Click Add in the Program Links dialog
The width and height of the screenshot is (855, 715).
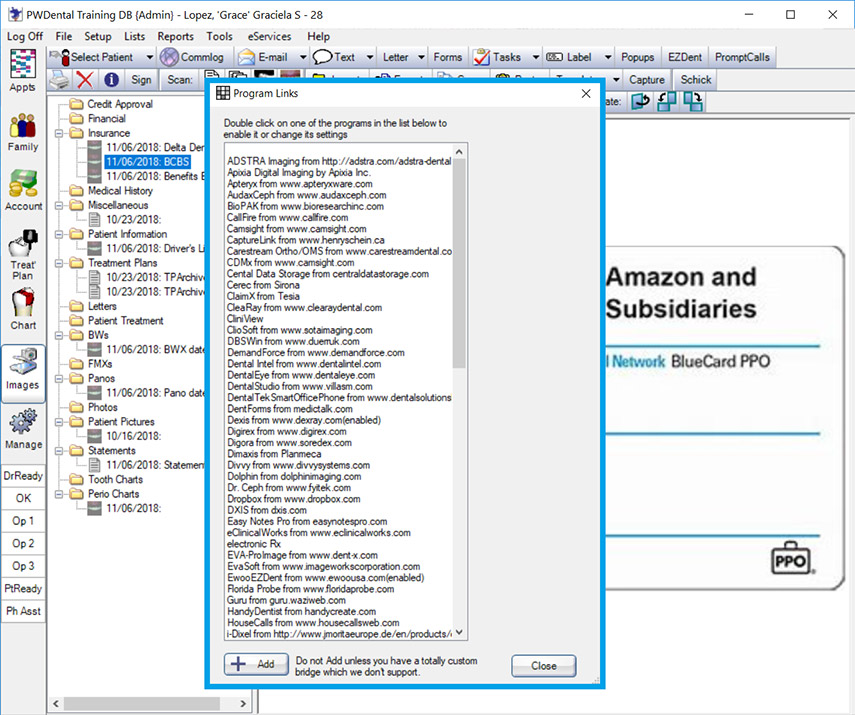tap(256, 664)
